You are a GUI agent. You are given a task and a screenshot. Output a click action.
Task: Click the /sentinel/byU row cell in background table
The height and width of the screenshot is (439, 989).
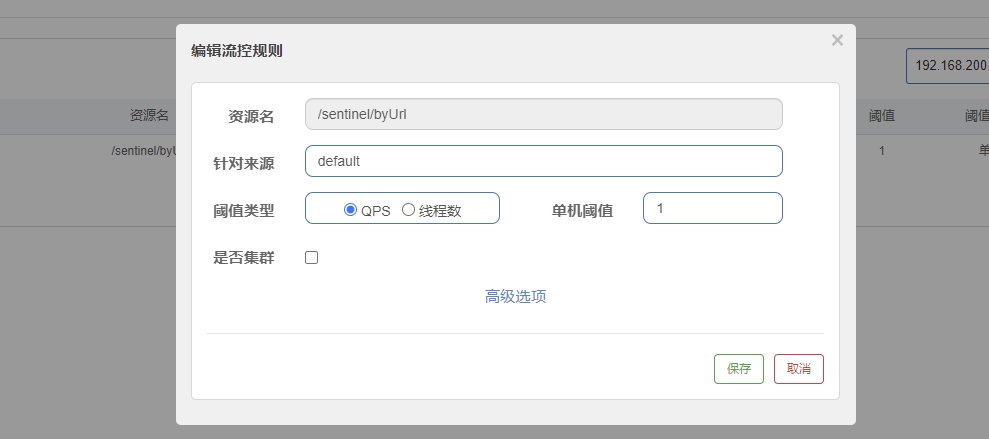pyautogui.click(x=143, y=151)
